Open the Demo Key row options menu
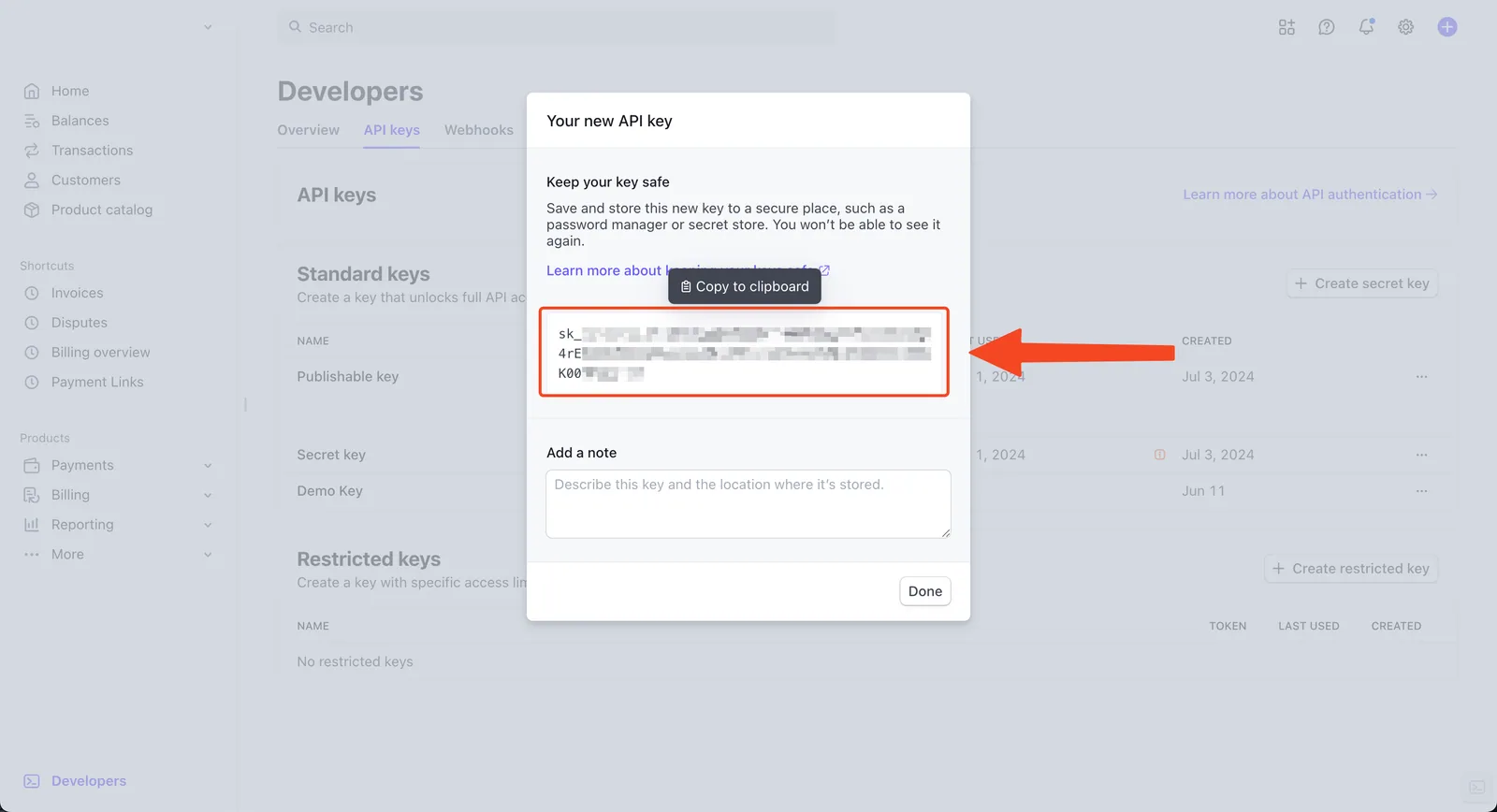 [1421, 491]
